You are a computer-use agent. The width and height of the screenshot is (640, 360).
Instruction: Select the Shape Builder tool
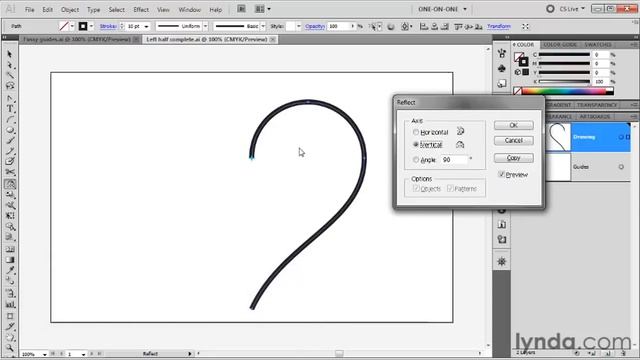pyautogui.click(x=10, y=227)
